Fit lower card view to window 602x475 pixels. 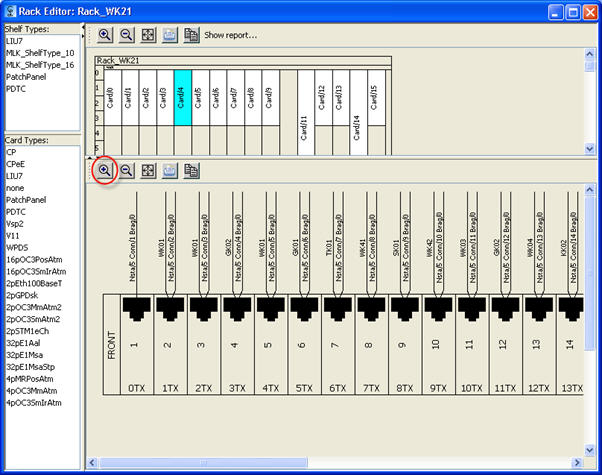(148, 170)
